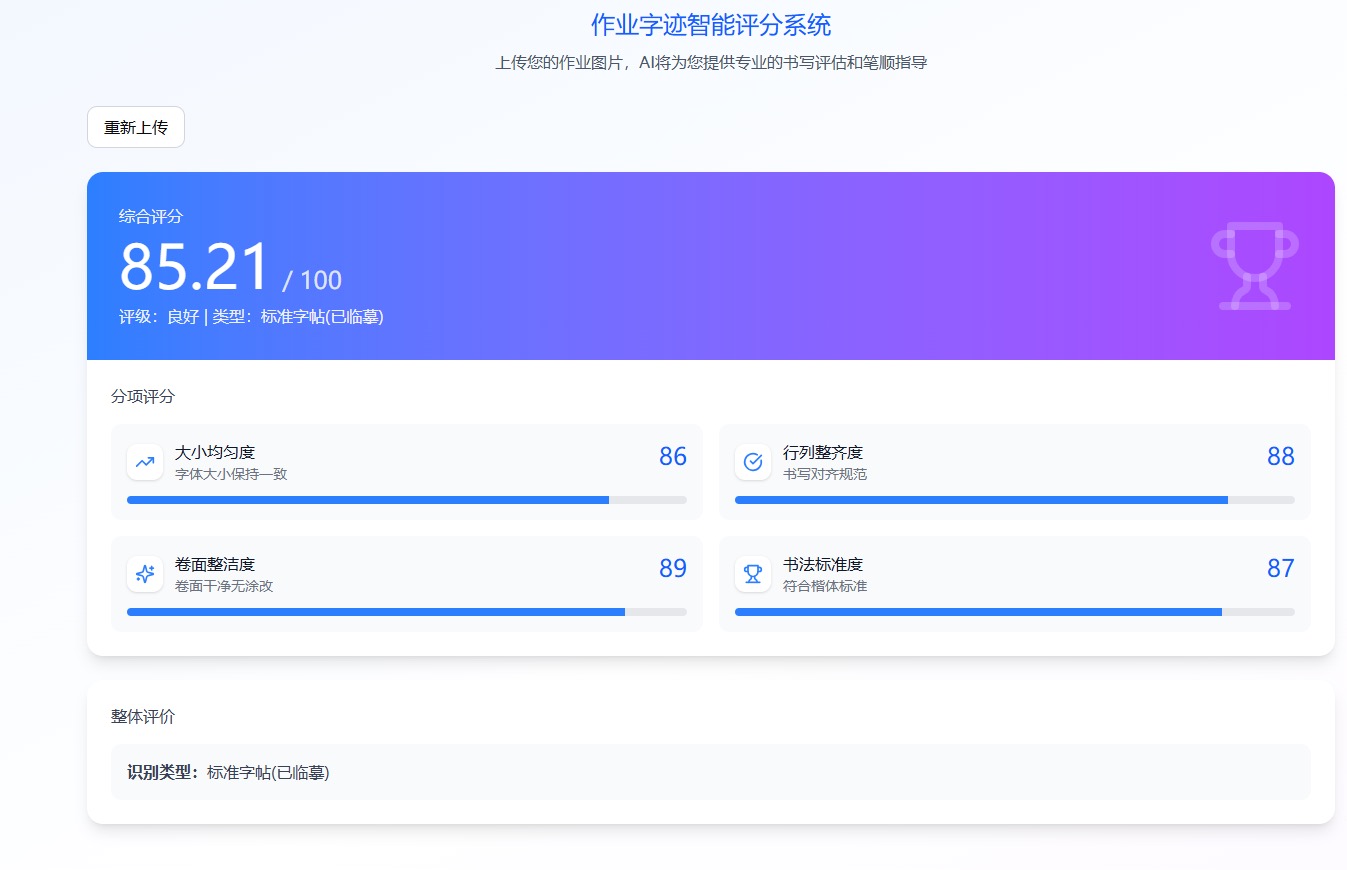This screenshot has height=870, width=1347.
Task: Select the large trophy icon in the score banner
Action: click(x=1254, y=266)
